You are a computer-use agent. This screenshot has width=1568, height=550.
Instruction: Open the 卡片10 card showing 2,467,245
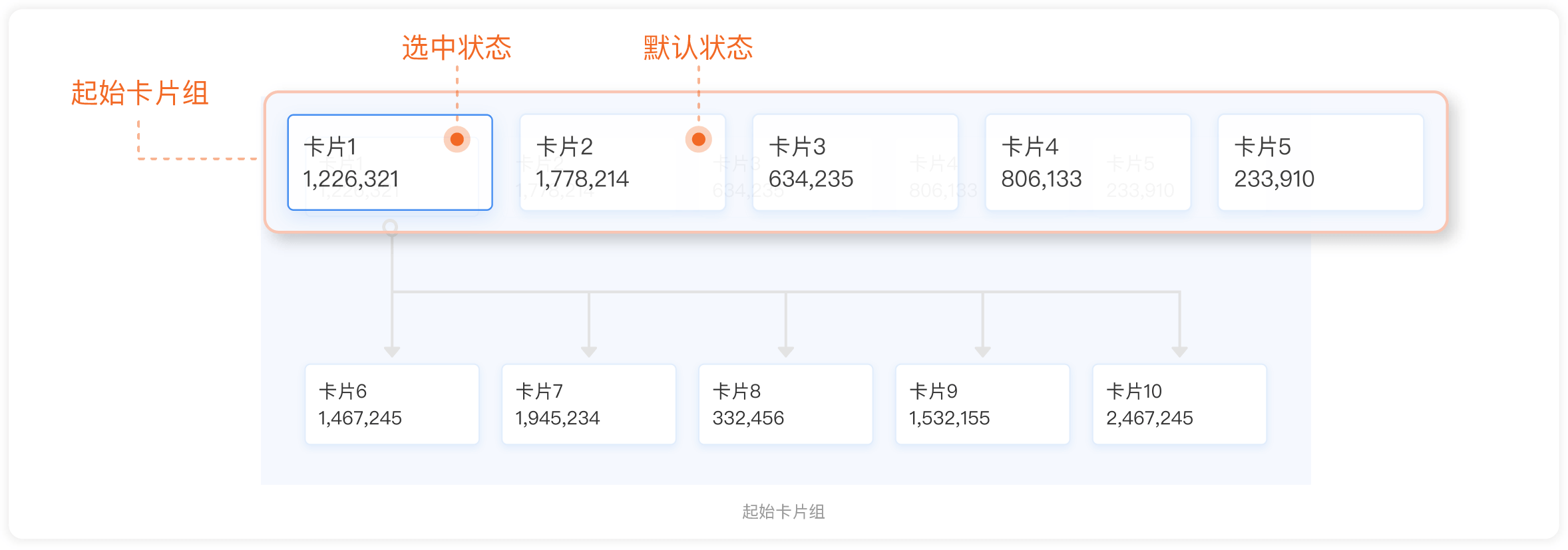tap(1180, 404)
